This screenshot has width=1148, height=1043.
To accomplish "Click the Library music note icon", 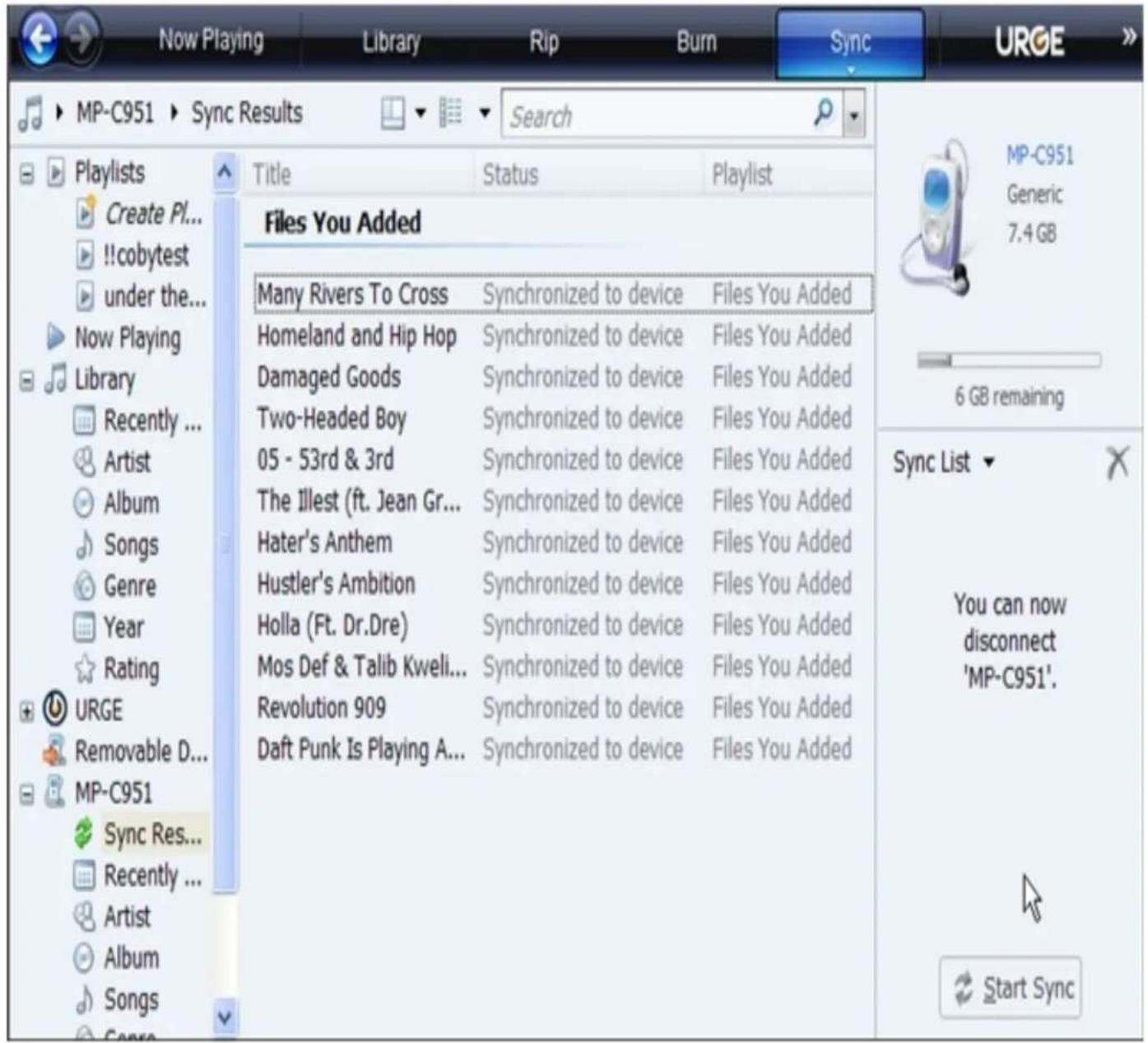I will point(55,379).
